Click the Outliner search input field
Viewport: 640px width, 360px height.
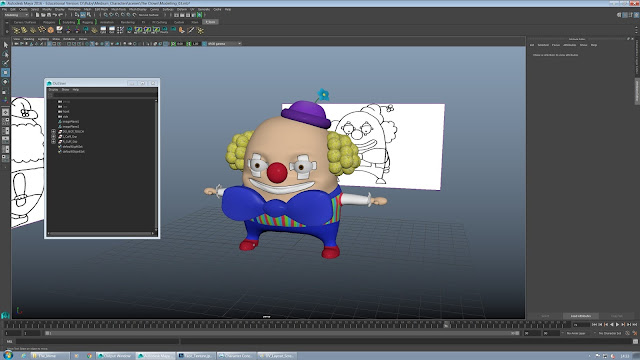104,95
